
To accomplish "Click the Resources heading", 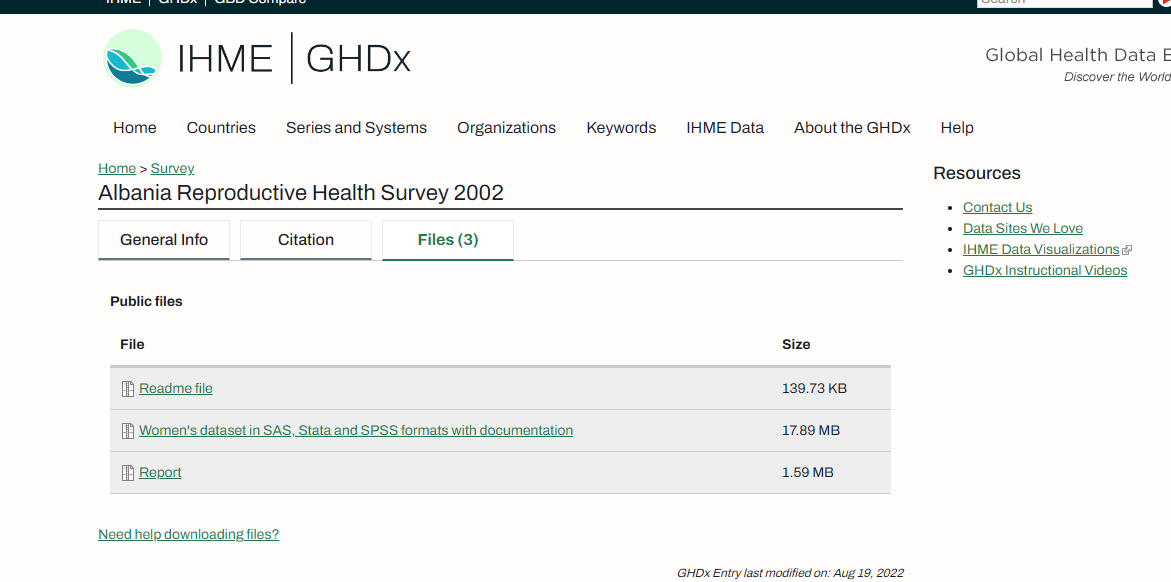I will (x=977, y=173).
